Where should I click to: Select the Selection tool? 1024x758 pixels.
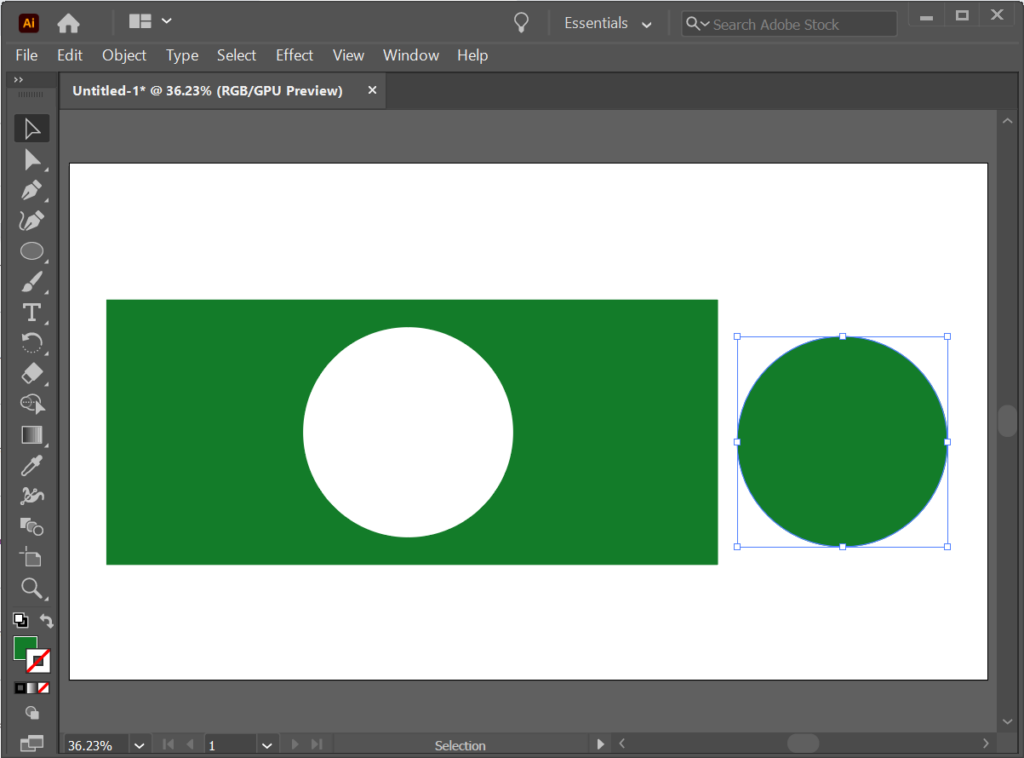click(x=31, y=128)
